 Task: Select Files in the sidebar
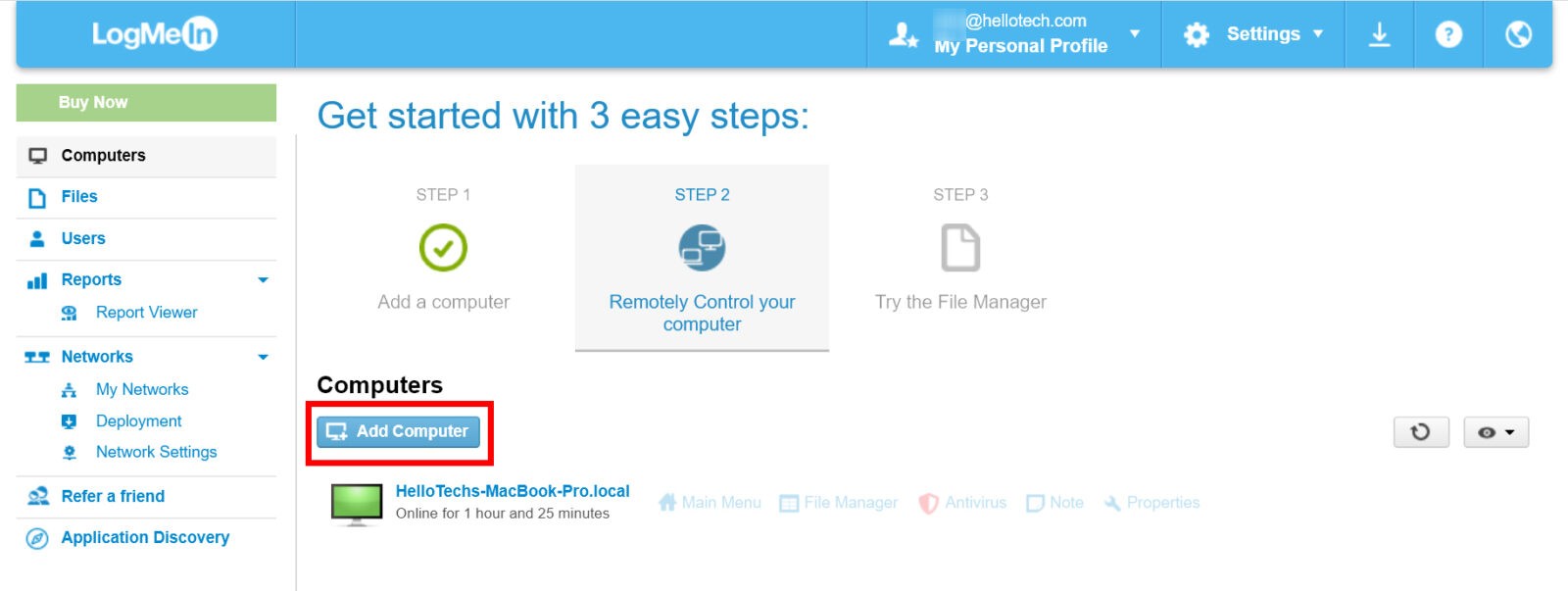coord(79,197)
